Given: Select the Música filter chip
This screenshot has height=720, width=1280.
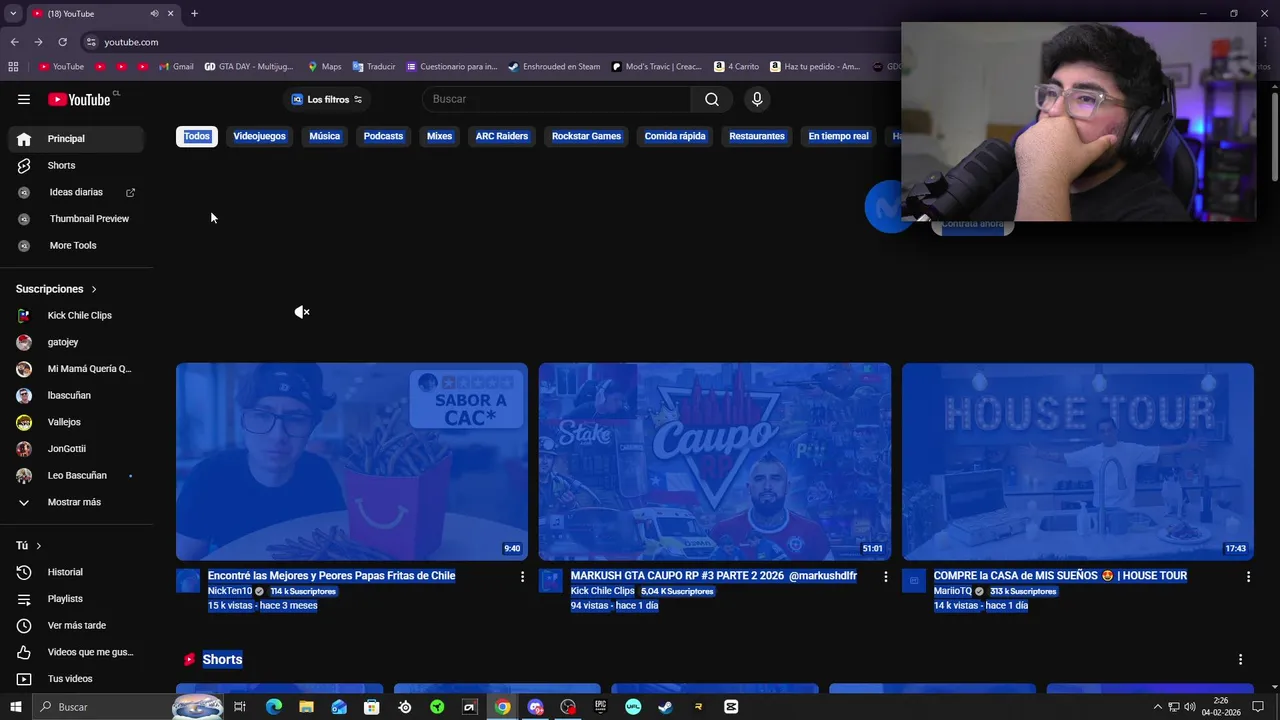Looking at the screenshot, I should [x=324, y=136].
